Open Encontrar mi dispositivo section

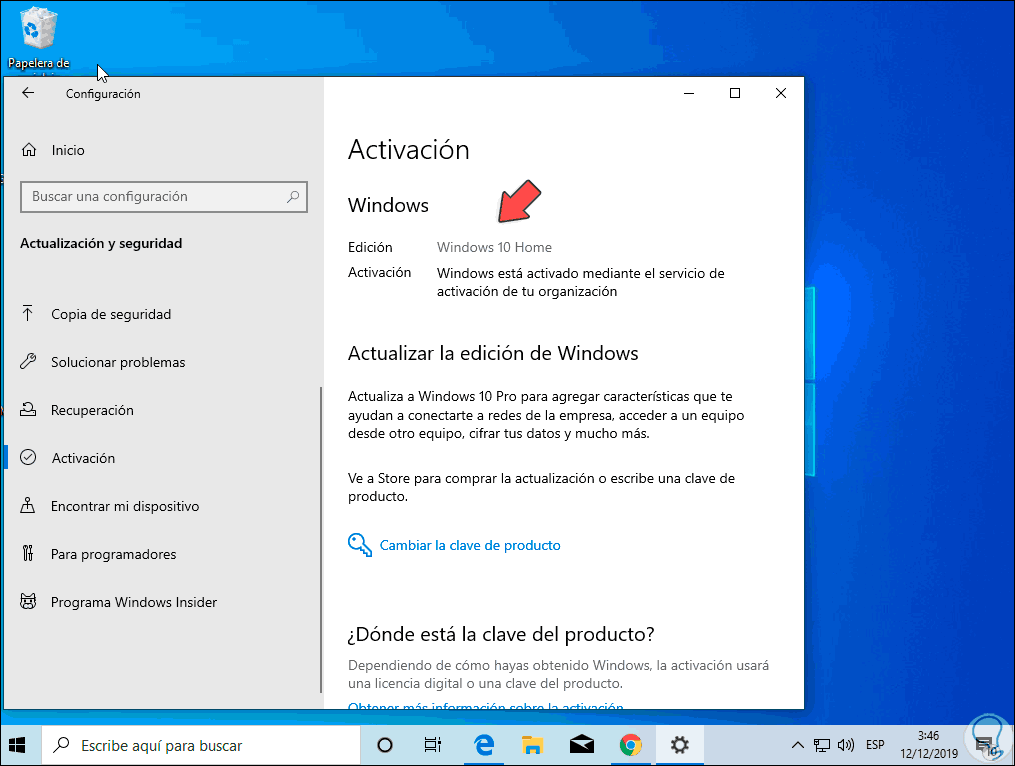(125, 506)
